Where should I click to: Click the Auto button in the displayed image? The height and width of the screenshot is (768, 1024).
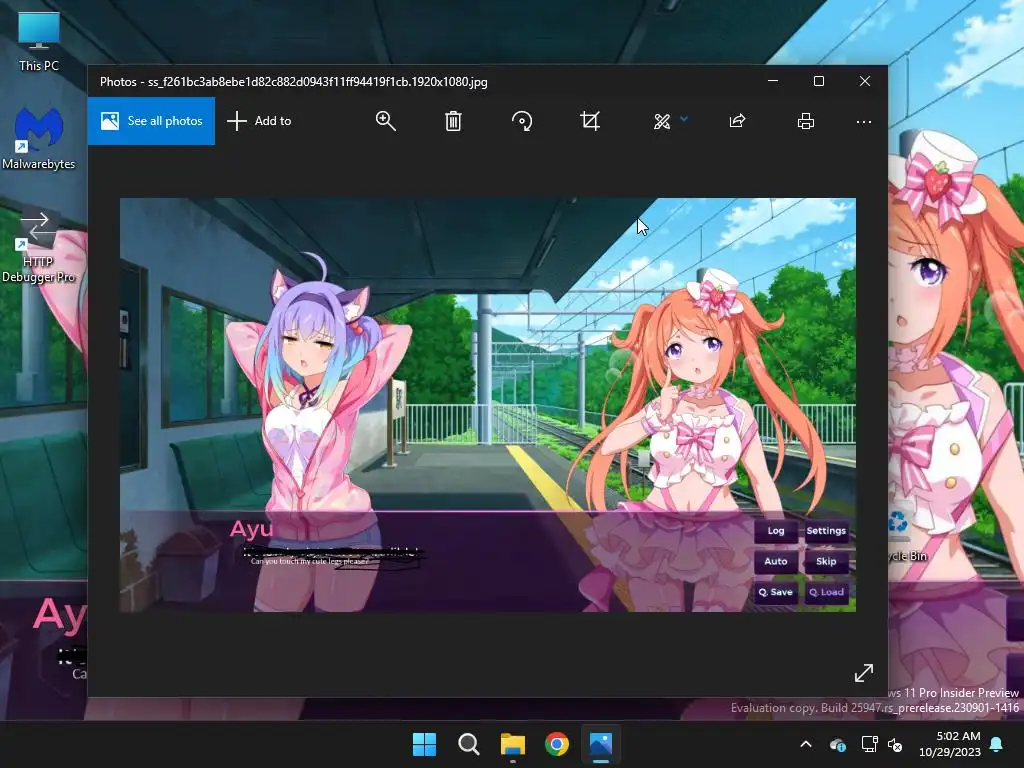pos(776,562)
